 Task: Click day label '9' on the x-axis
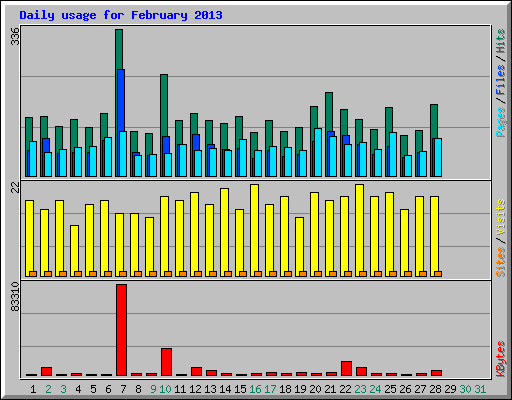tap(153, 389)
